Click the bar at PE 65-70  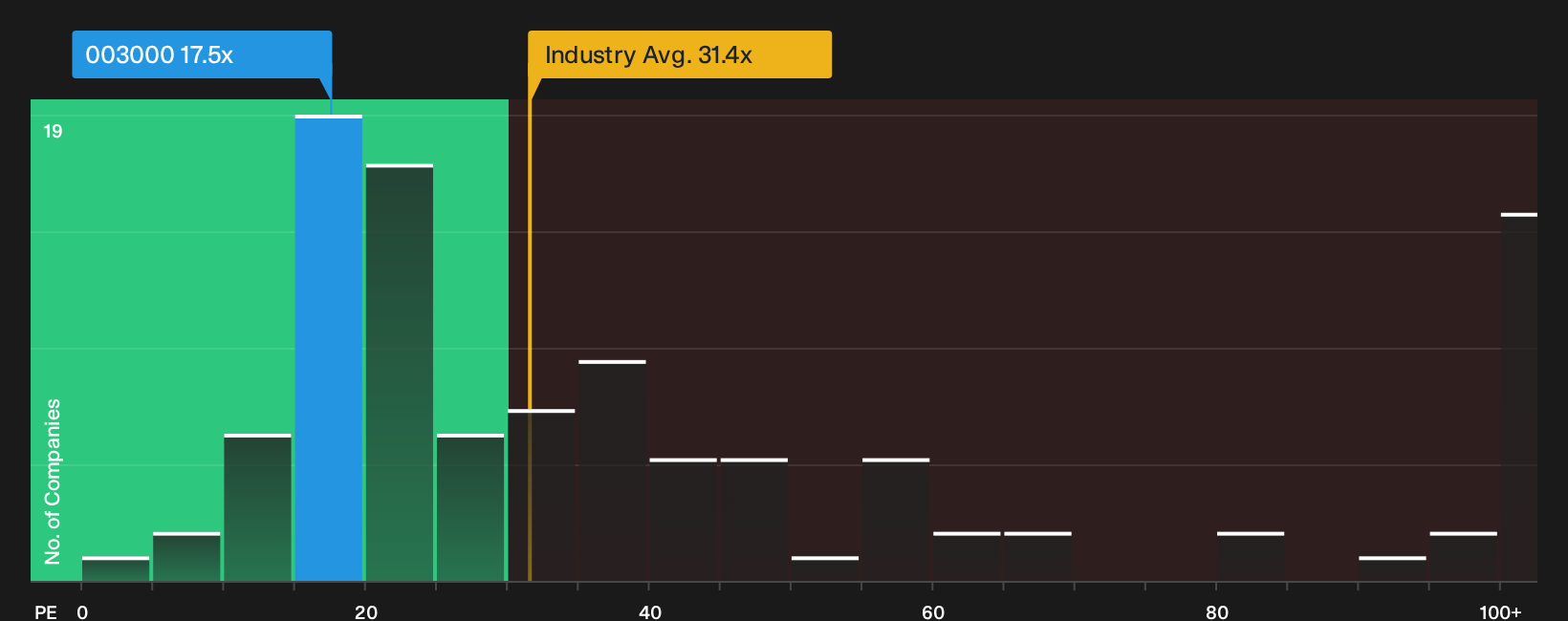pos(1037,557)
